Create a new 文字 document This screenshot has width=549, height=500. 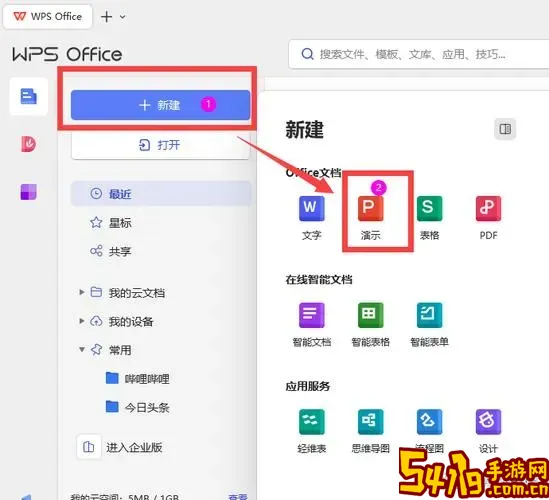pos(312,218)
